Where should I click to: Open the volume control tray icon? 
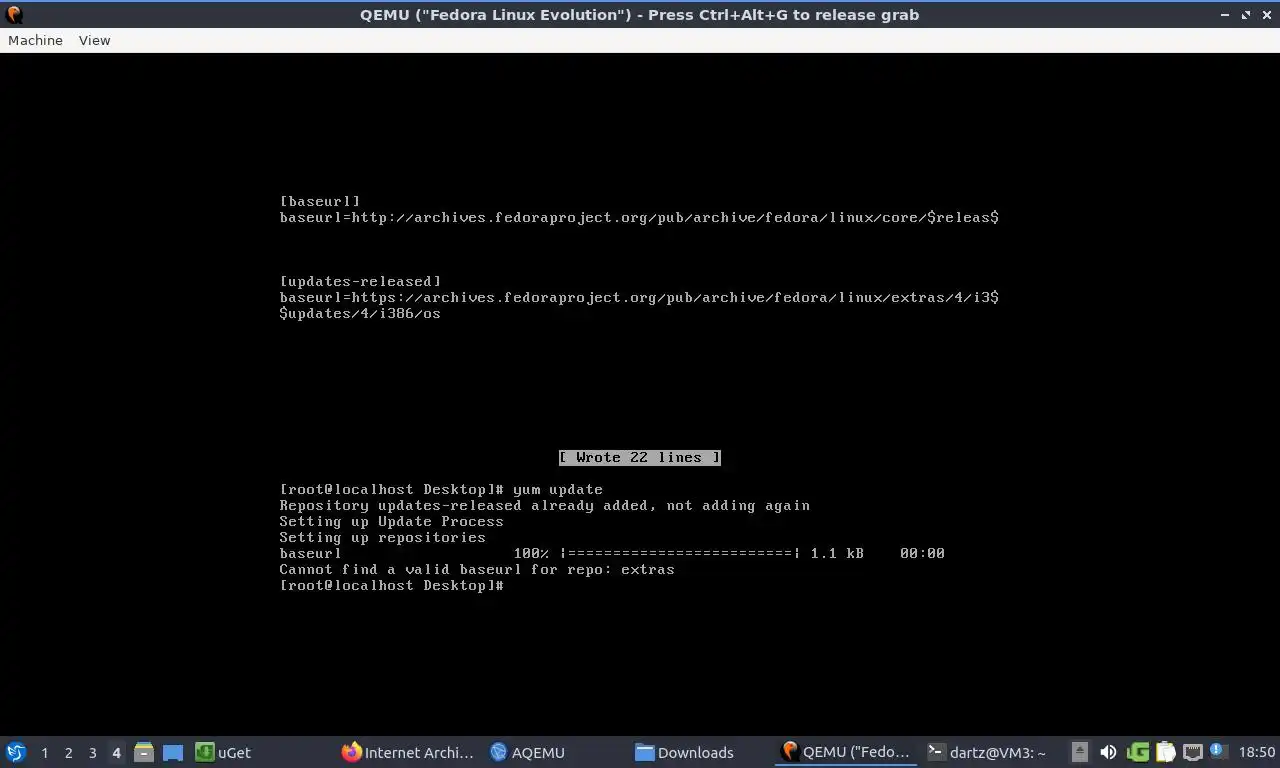pos(1108,752)
